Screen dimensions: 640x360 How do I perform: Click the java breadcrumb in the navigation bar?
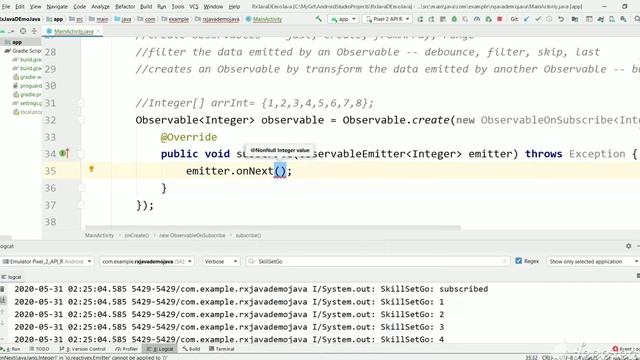[123, 19]
